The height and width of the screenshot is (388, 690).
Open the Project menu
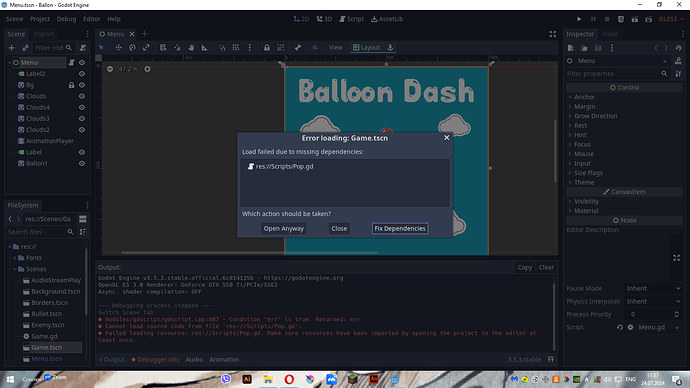[40, 19]
